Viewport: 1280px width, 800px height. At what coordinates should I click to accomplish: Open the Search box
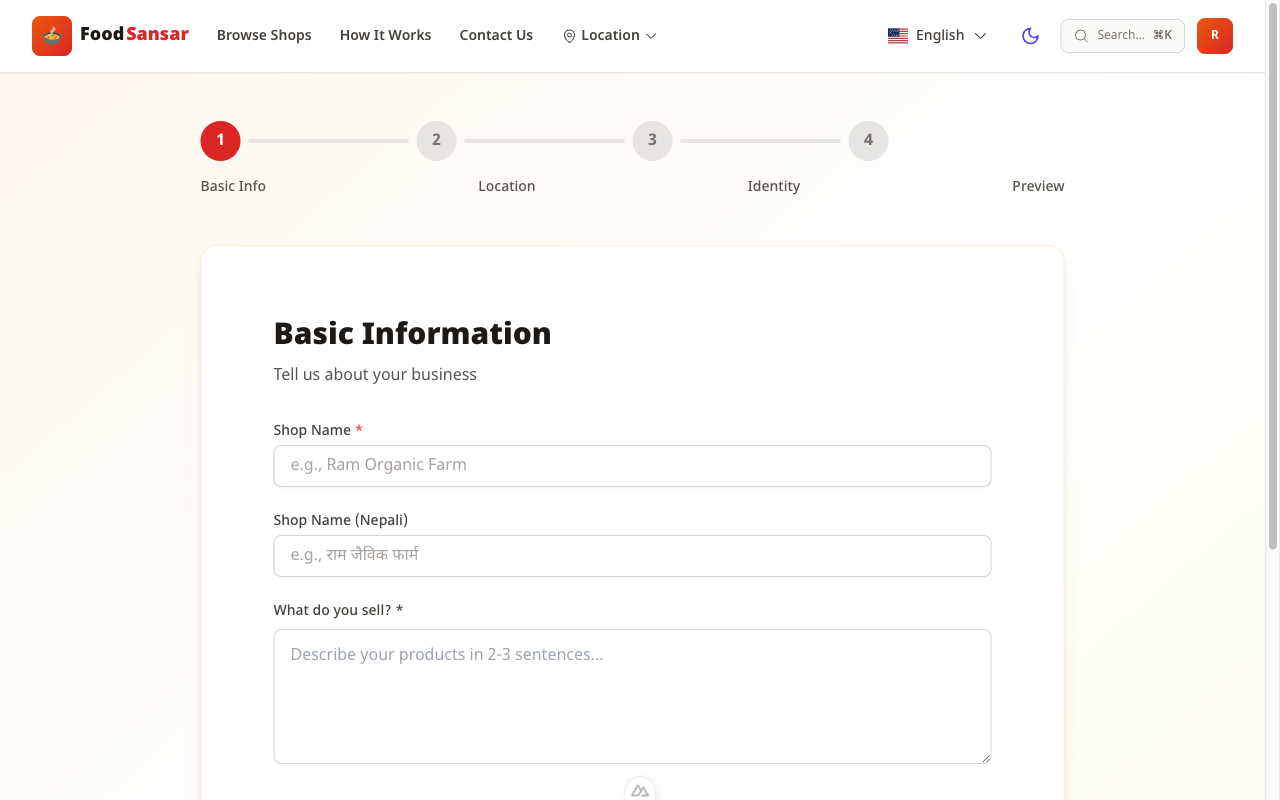pos(1122,36)
